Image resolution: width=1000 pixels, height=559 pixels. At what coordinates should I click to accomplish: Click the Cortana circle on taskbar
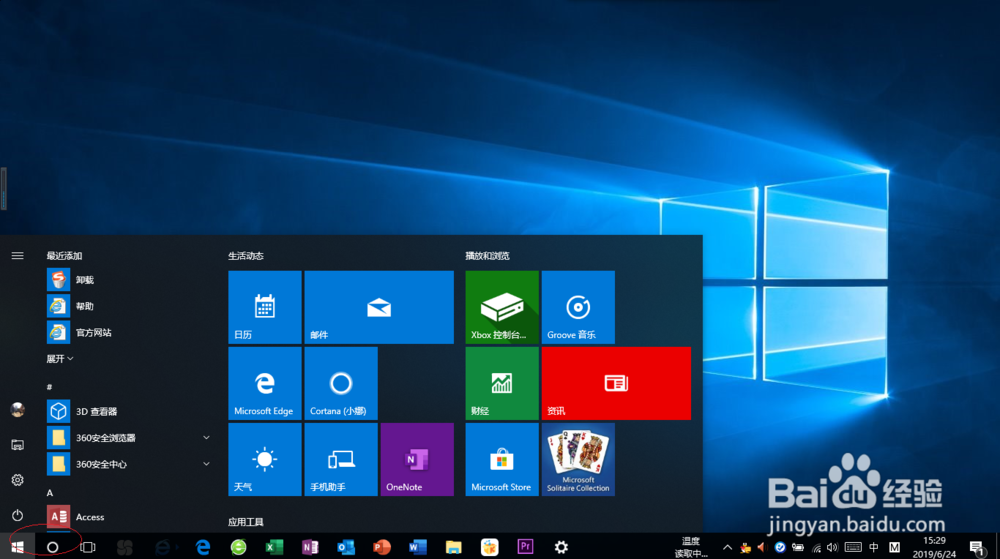click(52, 547)
